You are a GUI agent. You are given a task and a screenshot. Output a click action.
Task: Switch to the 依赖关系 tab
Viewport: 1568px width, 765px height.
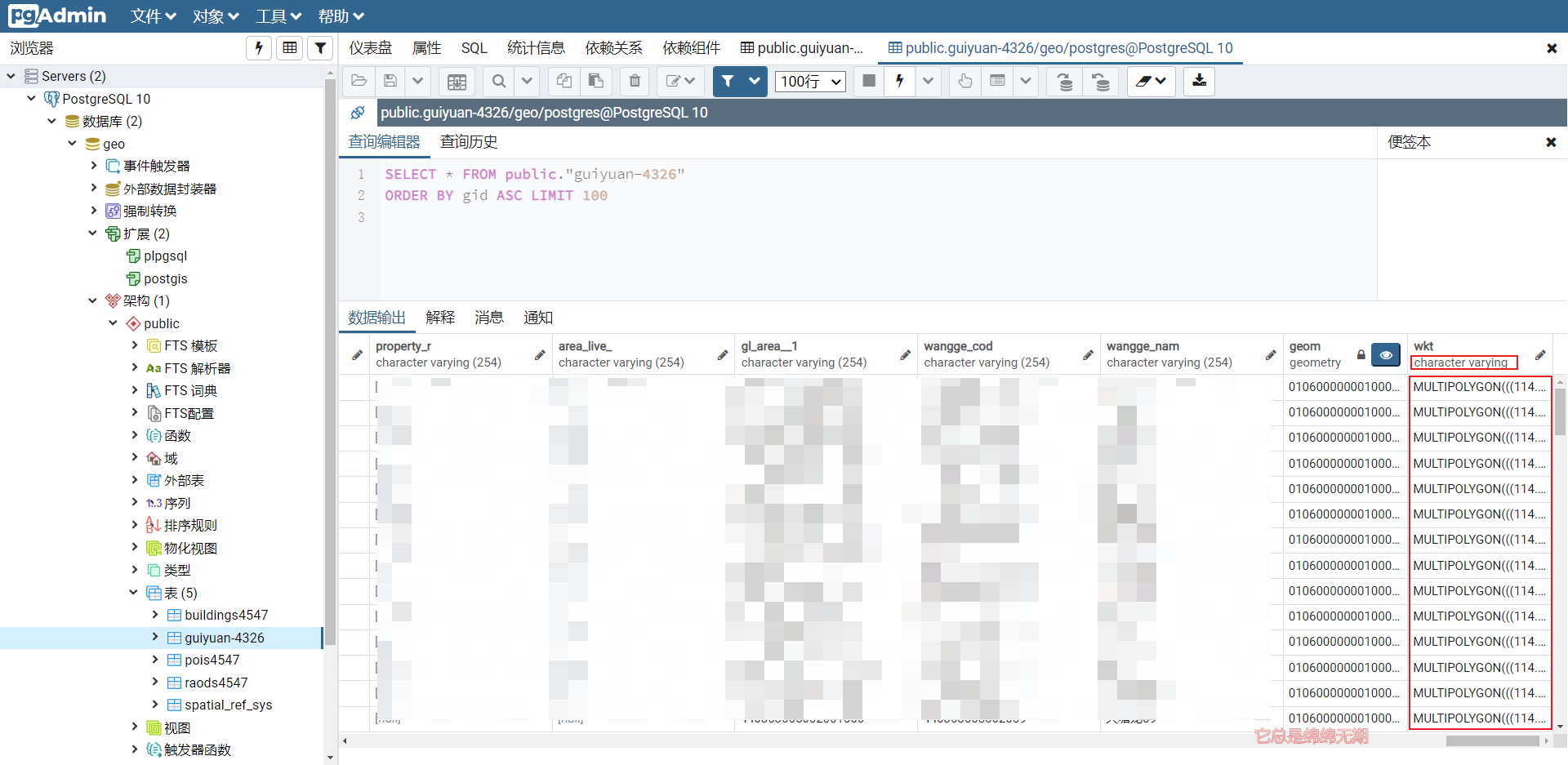pyautogui.click(x=613, y=48)
